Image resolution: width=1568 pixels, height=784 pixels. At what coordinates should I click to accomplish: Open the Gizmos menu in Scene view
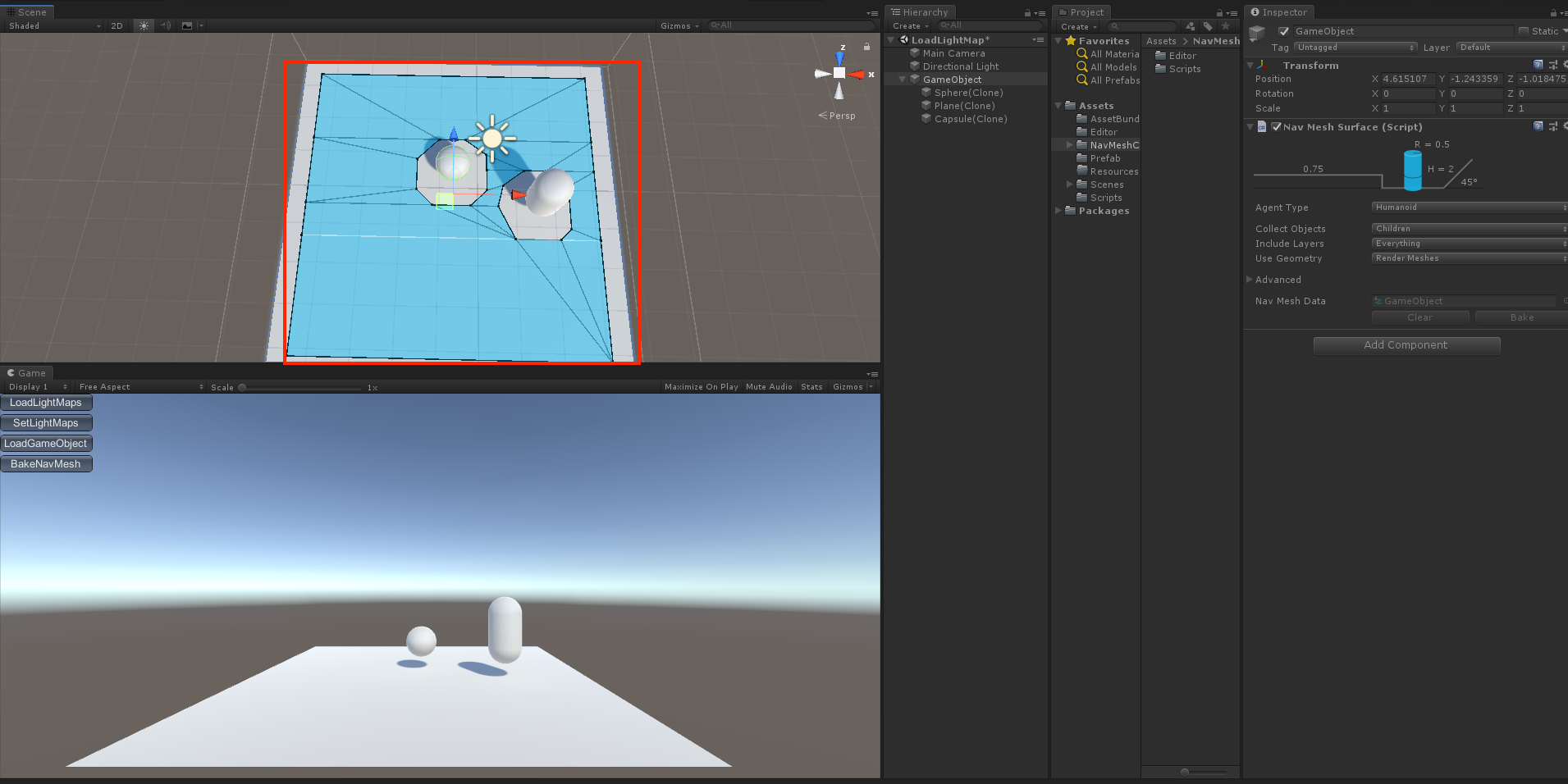point(678,25)
